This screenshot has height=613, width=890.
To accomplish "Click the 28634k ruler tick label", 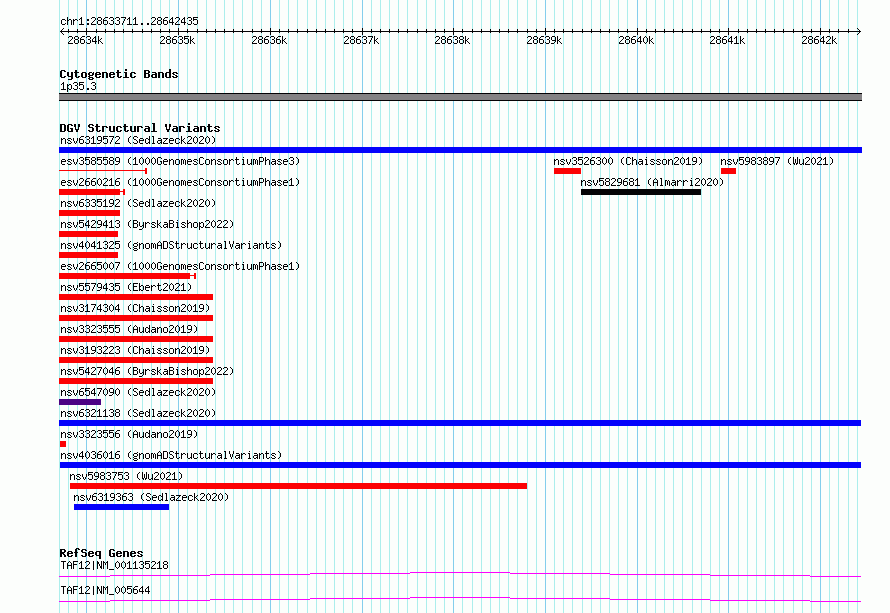I will (x=85, y=40).
